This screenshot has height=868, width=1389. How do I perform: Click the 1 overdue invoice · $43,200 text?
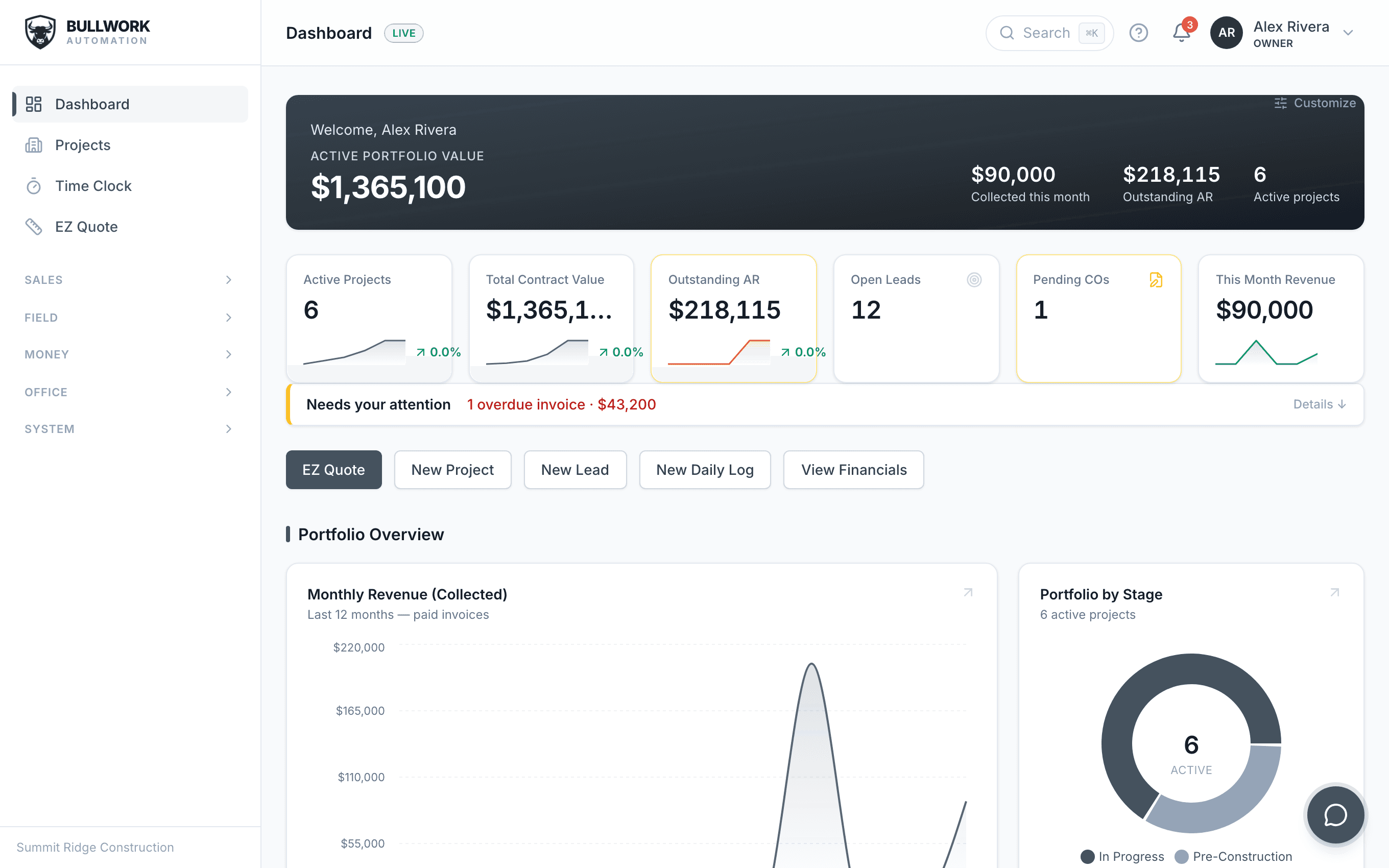coord(561,404)
